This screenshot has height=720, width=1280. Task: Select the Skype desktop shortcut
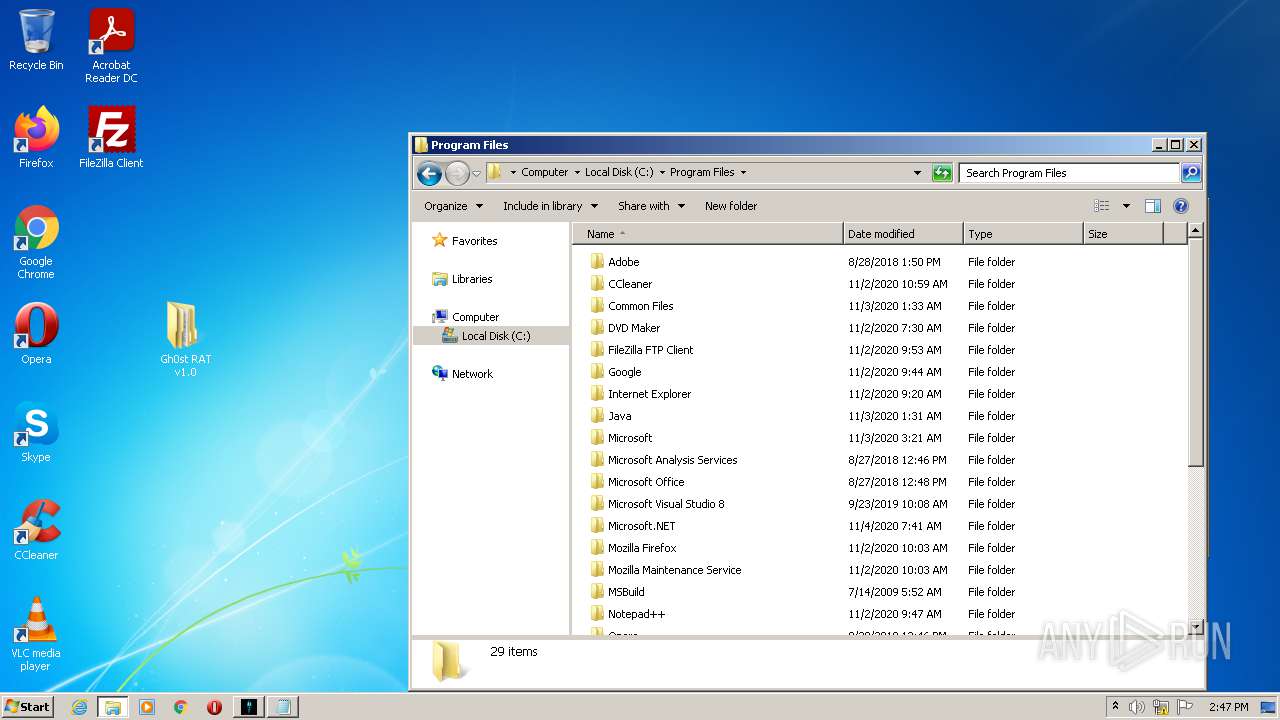tap(36, 432)
